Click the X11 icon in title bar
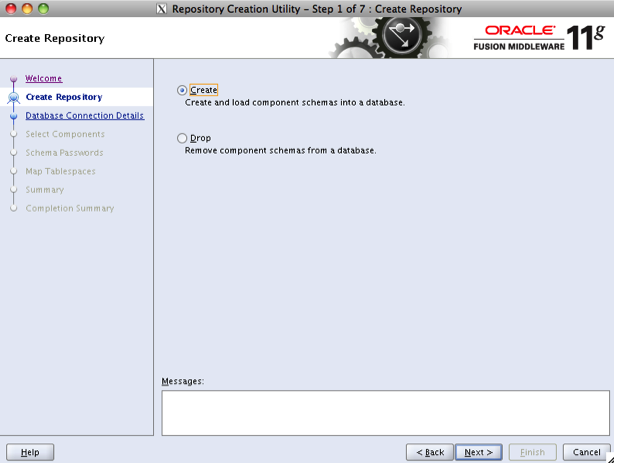The width and height of the screenshot is (618, 463). (162, 9)
